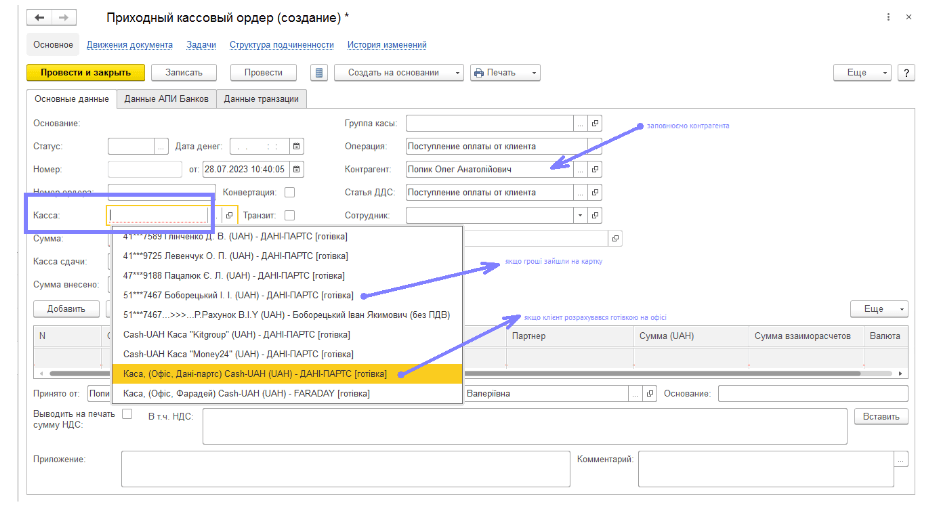Check Выводить на печать сумму НДС
Viewport: 928px width, 508px height.
pyautogui.click(x=127, y=414)
